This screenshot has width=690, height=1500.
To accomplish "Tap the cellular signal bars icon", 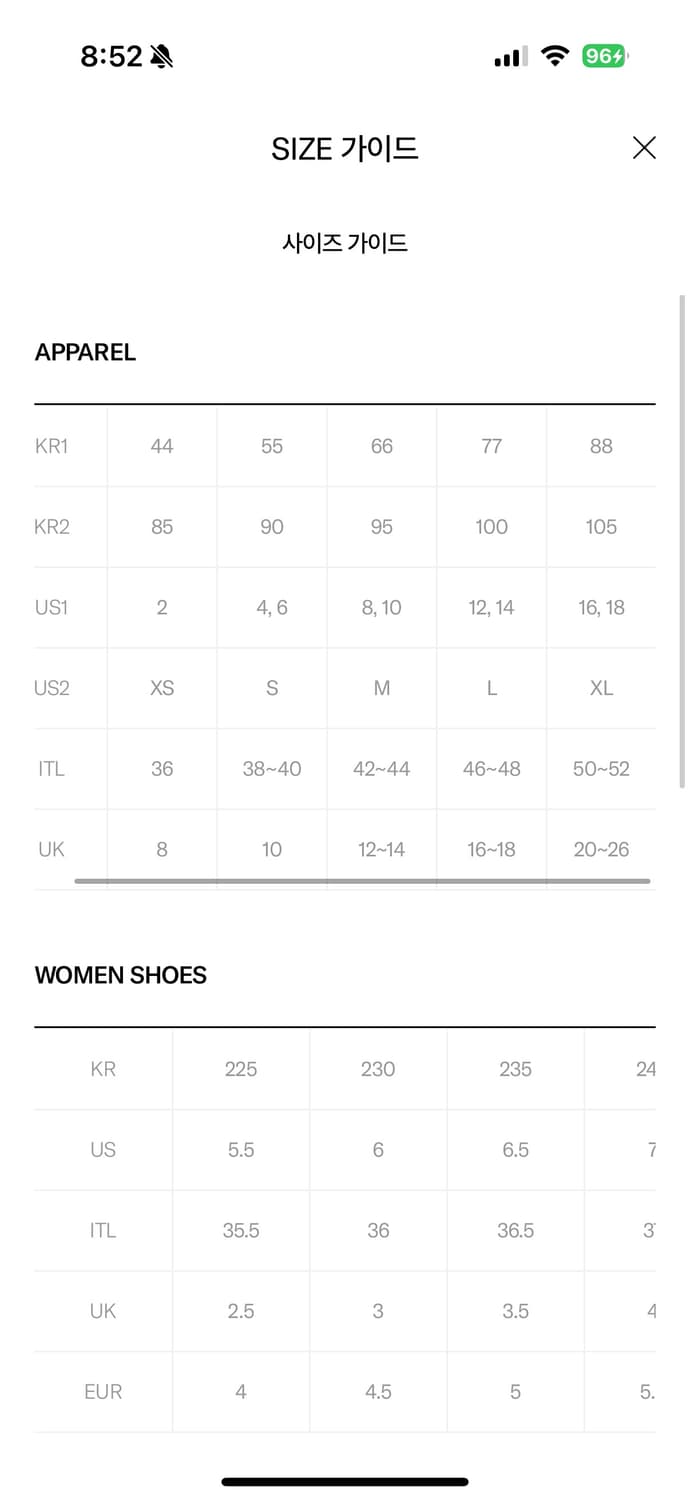I will (510, 58).
